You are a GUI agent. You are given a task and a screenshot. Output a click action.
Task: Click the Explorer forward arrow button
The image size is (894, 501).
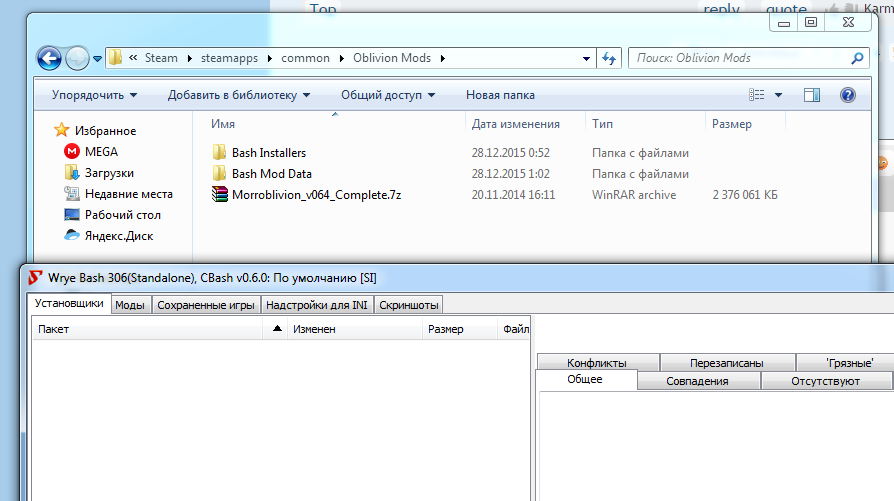point(77,58)
